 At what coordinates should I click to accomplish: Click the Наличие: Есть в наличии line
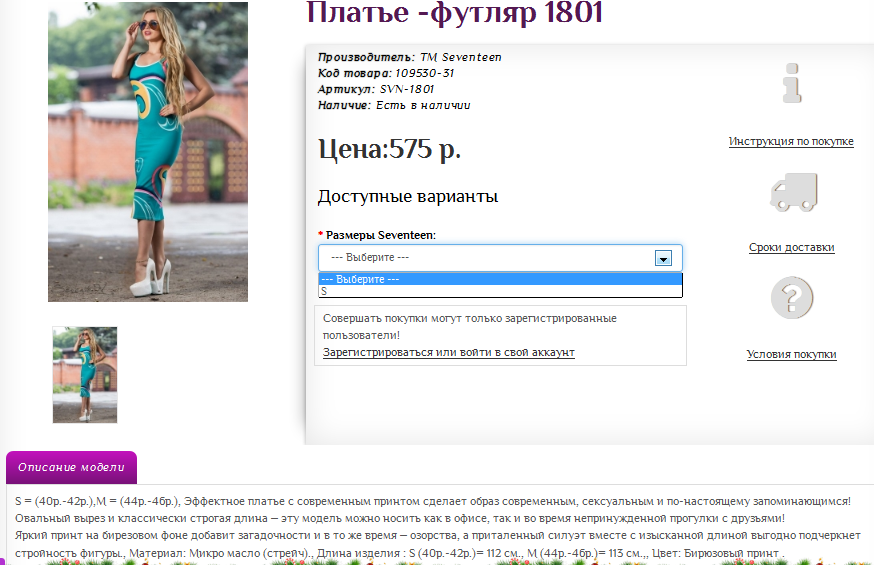click(394, 105)
